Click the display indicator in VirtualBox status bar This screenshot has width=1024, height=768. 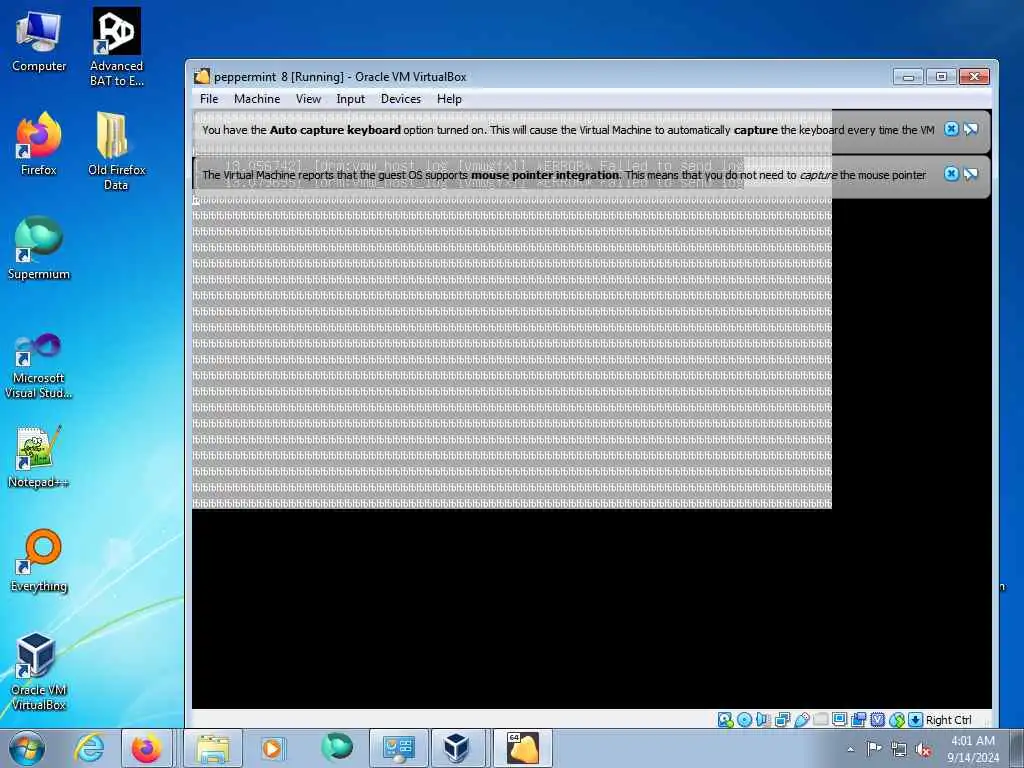(840, 720)
